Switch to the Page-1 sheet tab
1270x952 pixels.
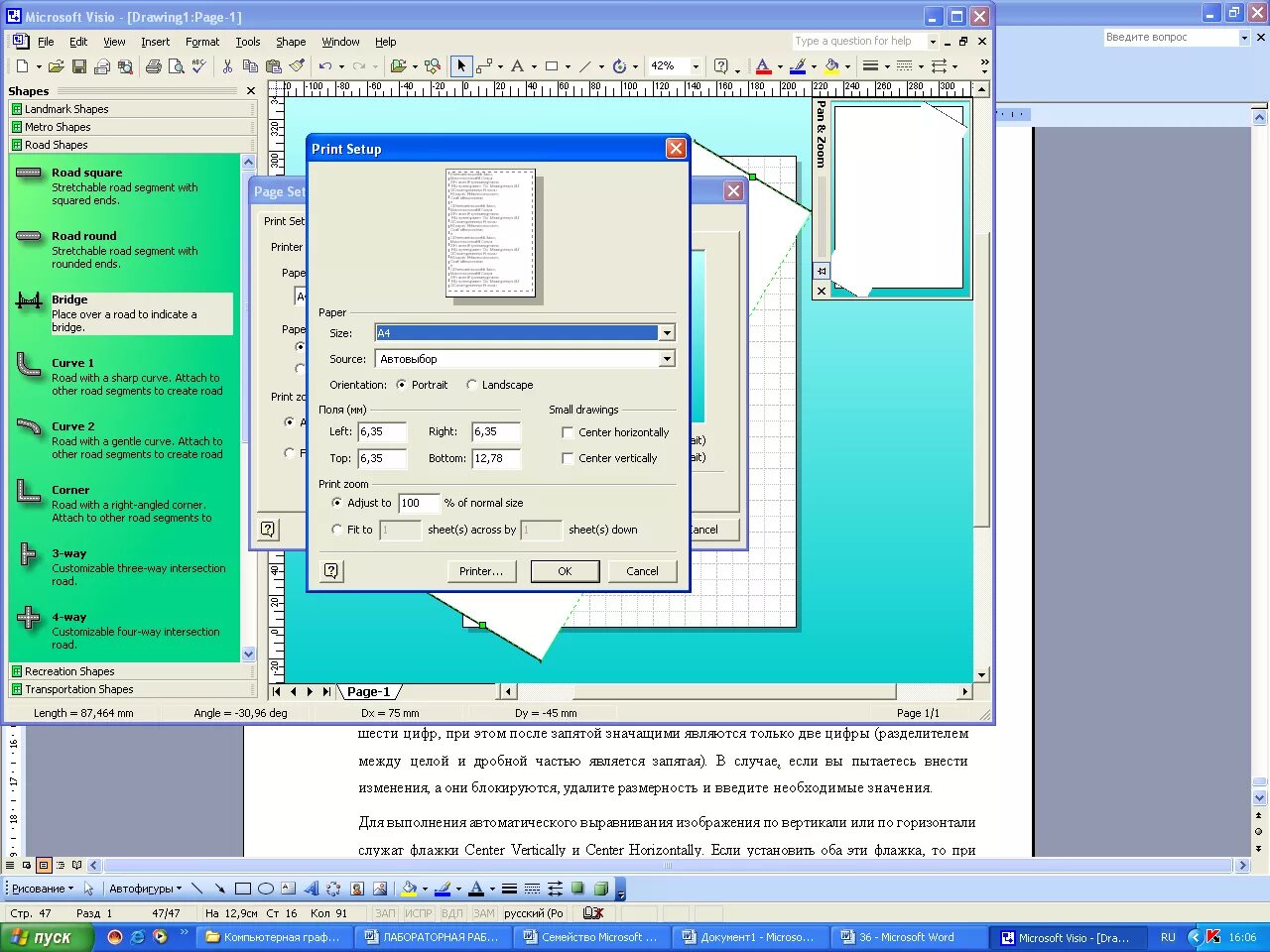(368, 692)
